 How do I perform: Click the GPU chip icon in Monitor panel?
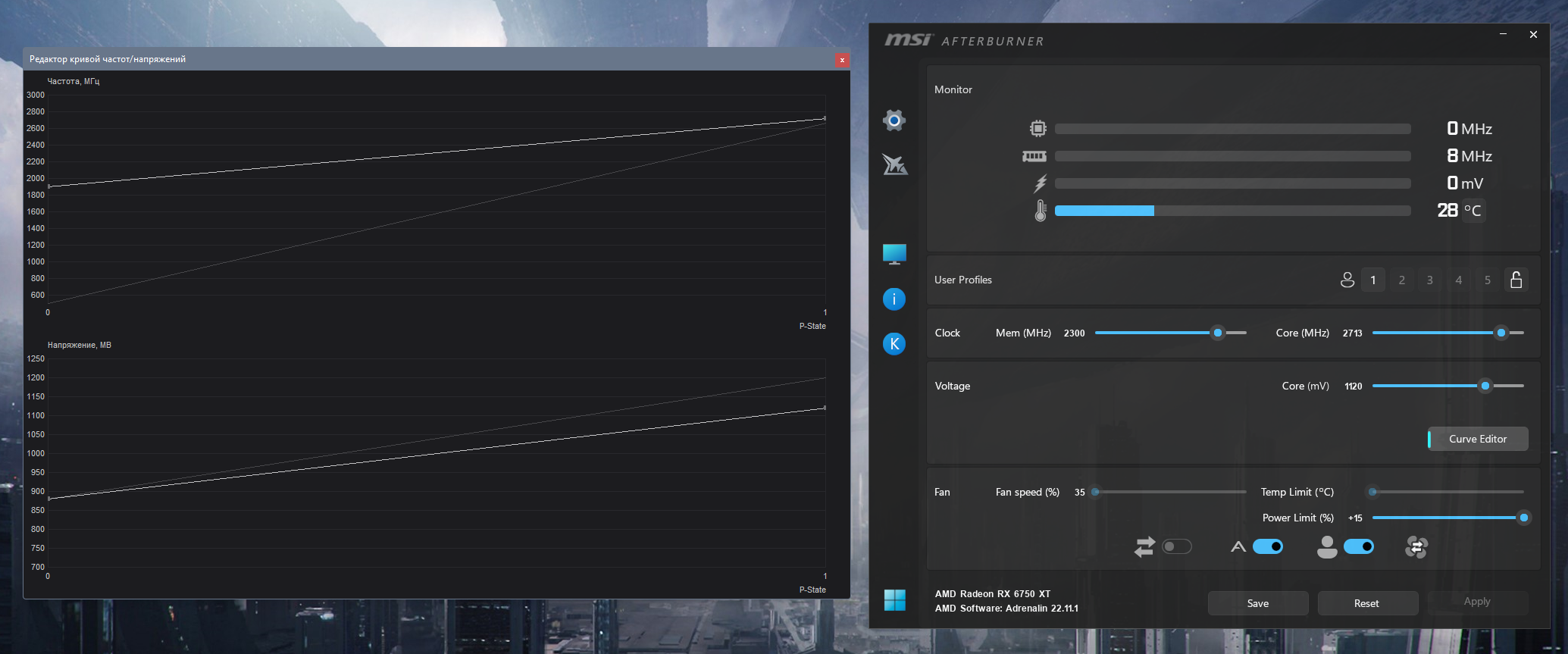coord(1038,128)
